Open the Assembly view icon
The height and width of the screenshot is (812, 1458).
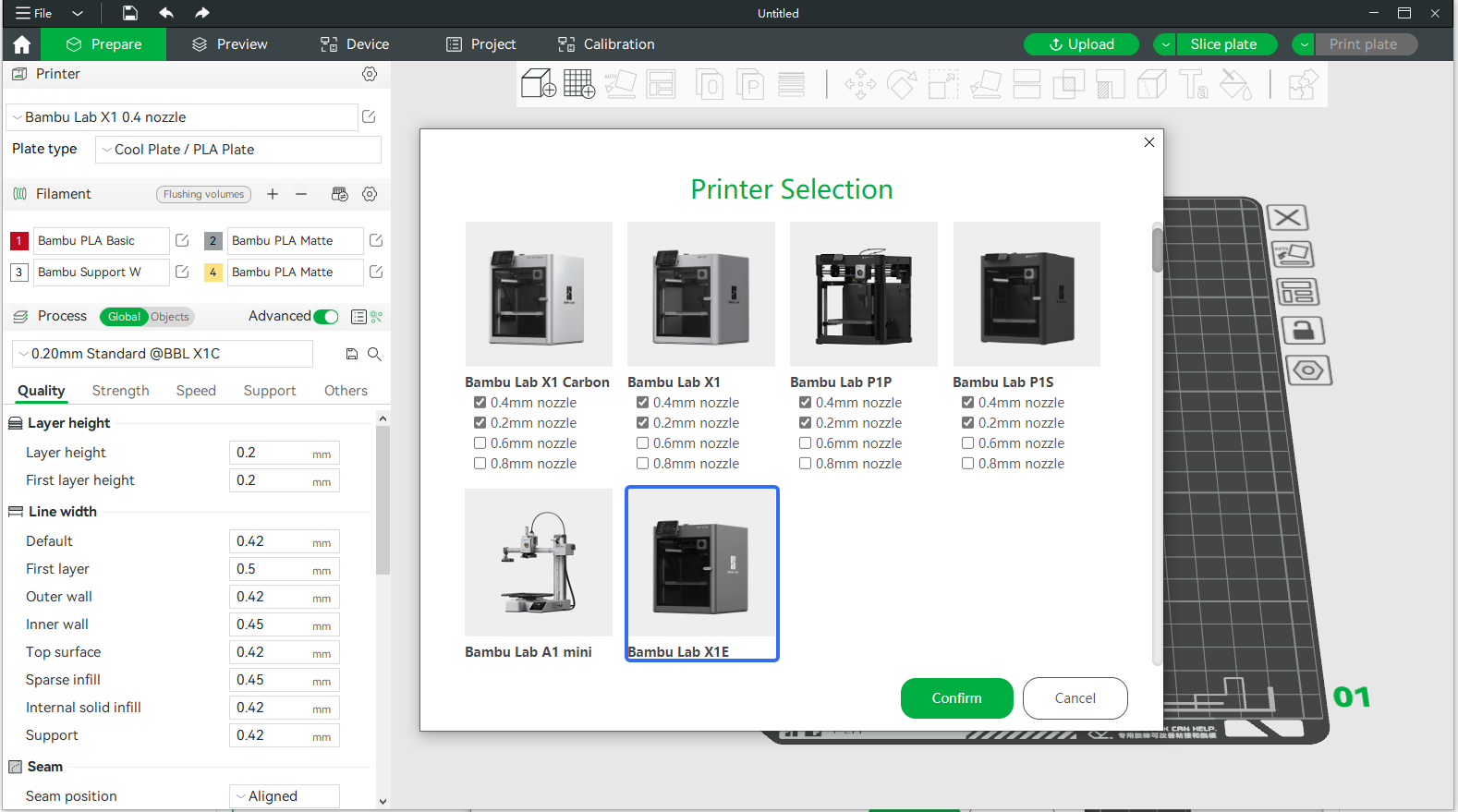tap(1303, 84)
